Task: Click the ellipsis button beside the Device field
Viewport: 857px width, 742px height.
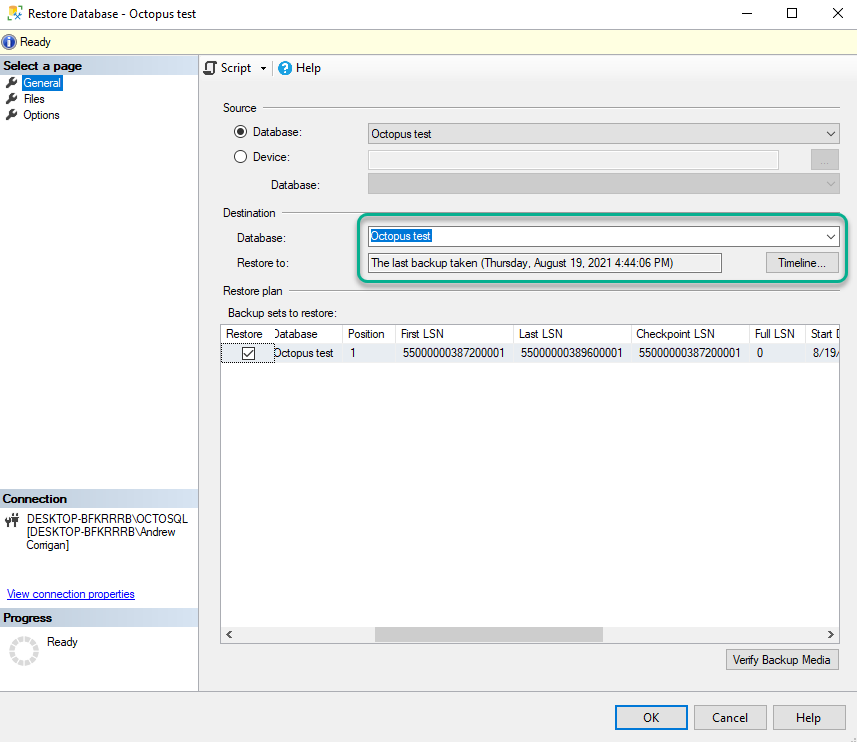Action: tap(823, 158)
